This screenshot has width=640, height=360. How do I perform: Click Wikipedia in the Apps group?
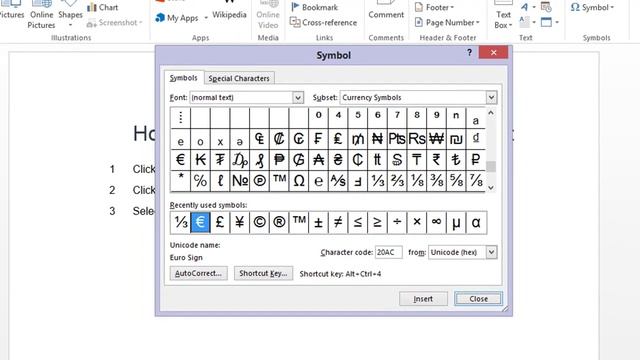pyautogui.click(x=229, y=10)
